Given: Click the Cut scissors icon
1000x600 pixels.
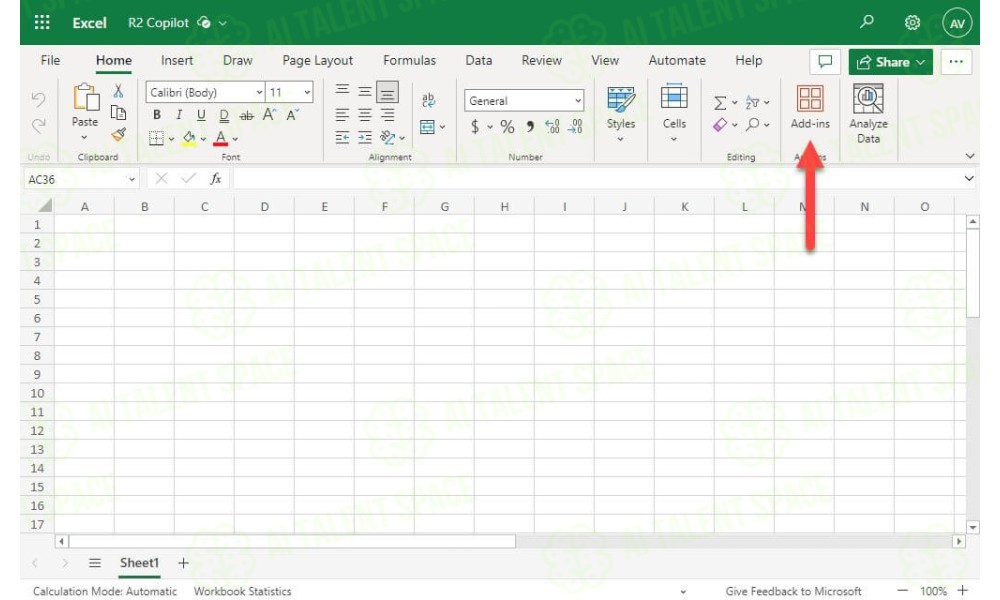Looking at the screenshot, I should point(118,91).
